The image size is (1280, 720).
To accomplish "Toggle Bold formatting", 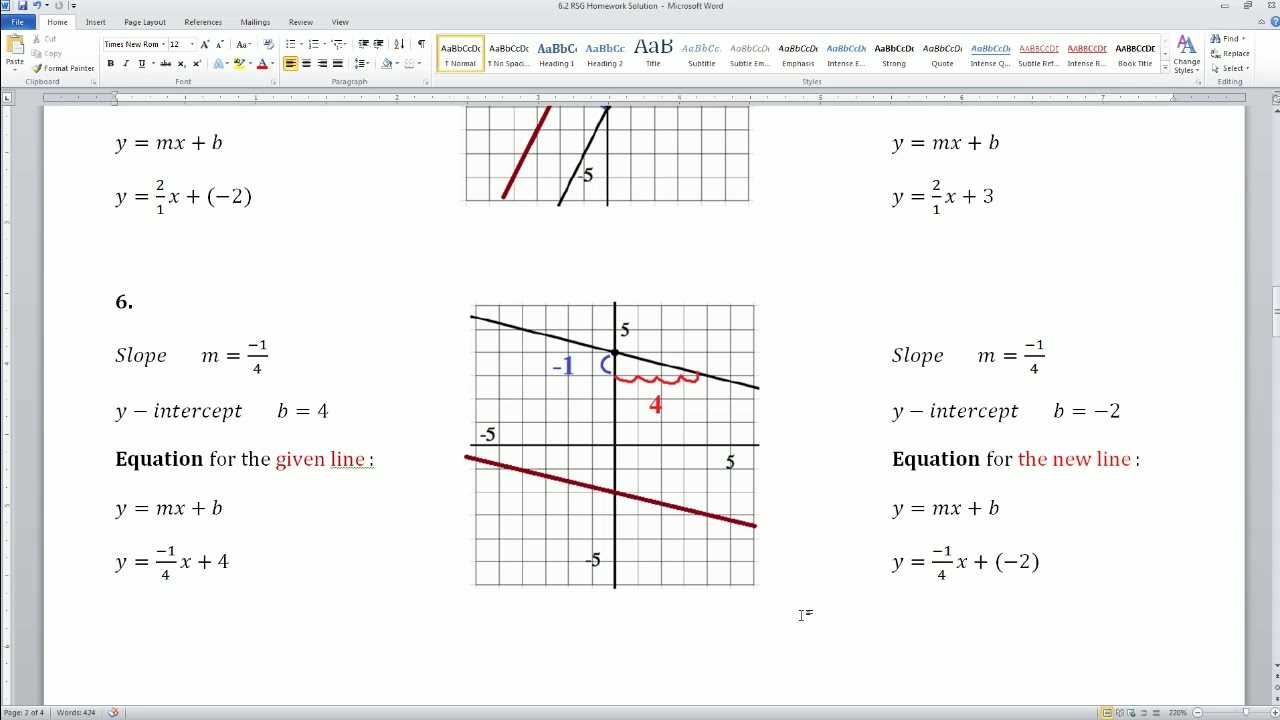I will pos(110,64).
